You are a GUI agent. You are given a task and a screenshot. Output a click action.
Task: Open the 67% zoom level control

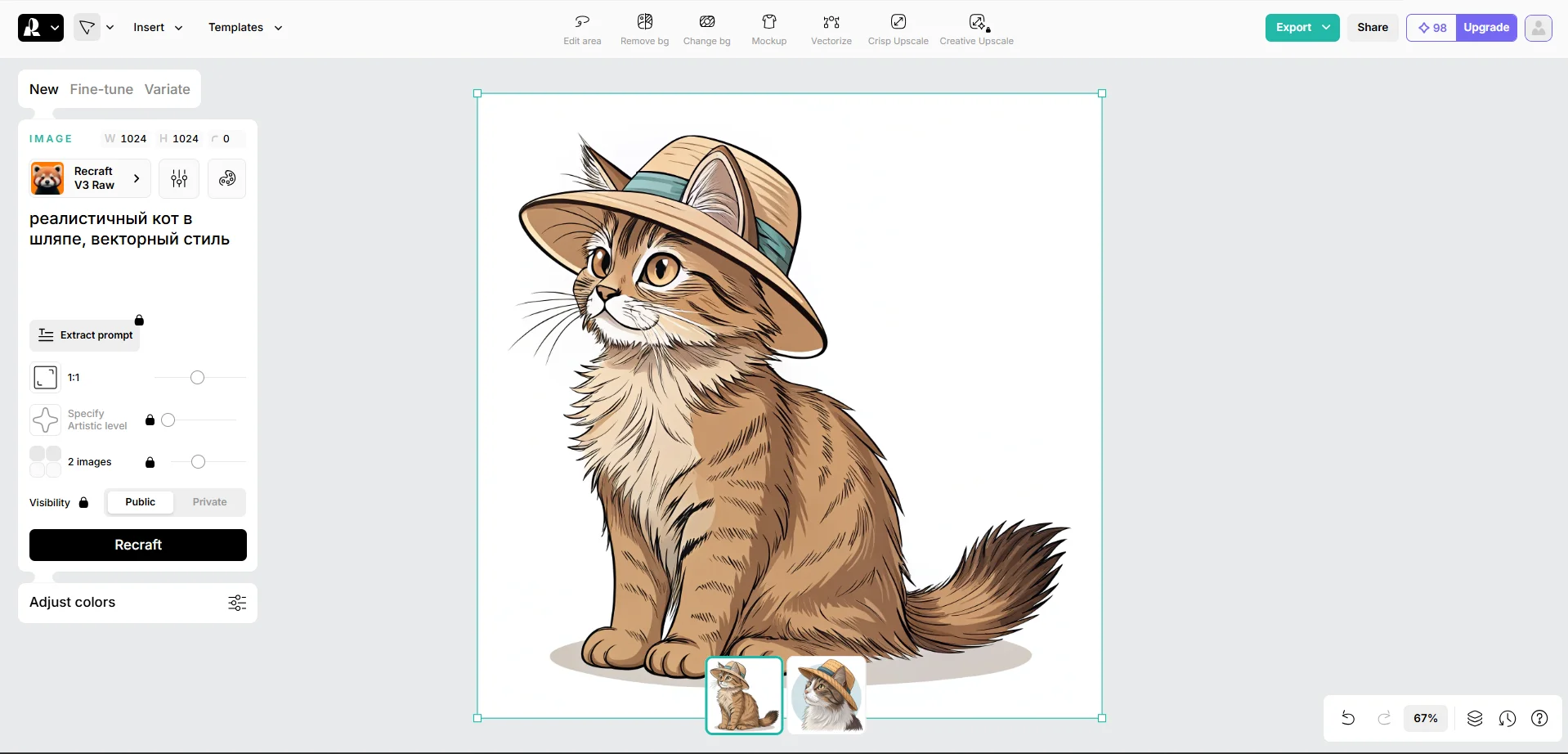pyautogui.click(x=1426, y=718)
